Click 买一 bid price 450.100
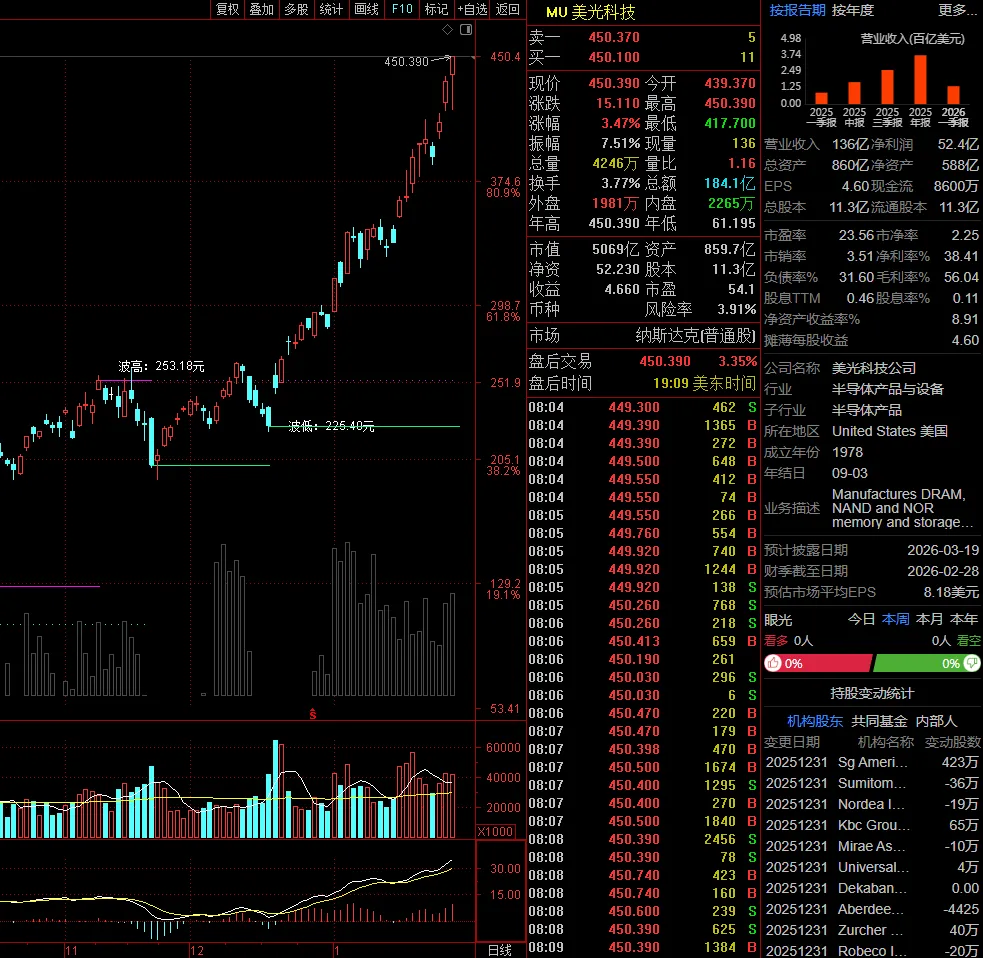This screenshot has width=983, height=958. click(x=614, y=57)
